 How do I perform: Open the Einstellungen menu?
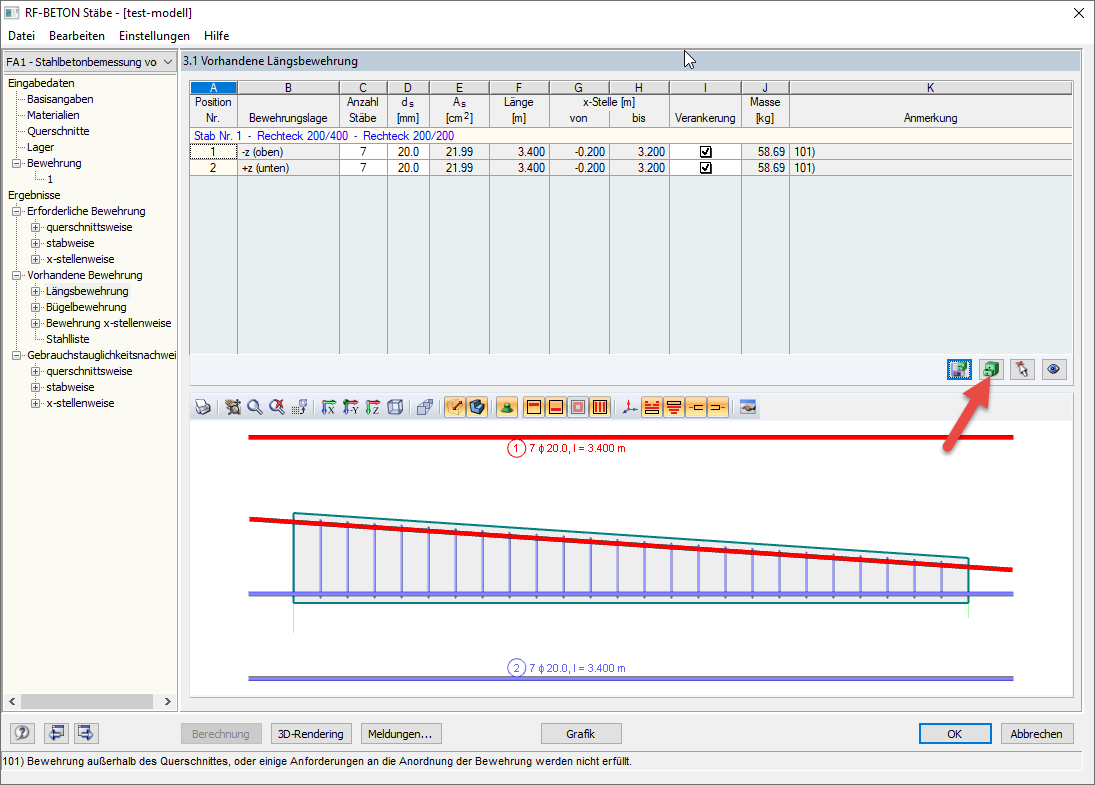point(154,36)
